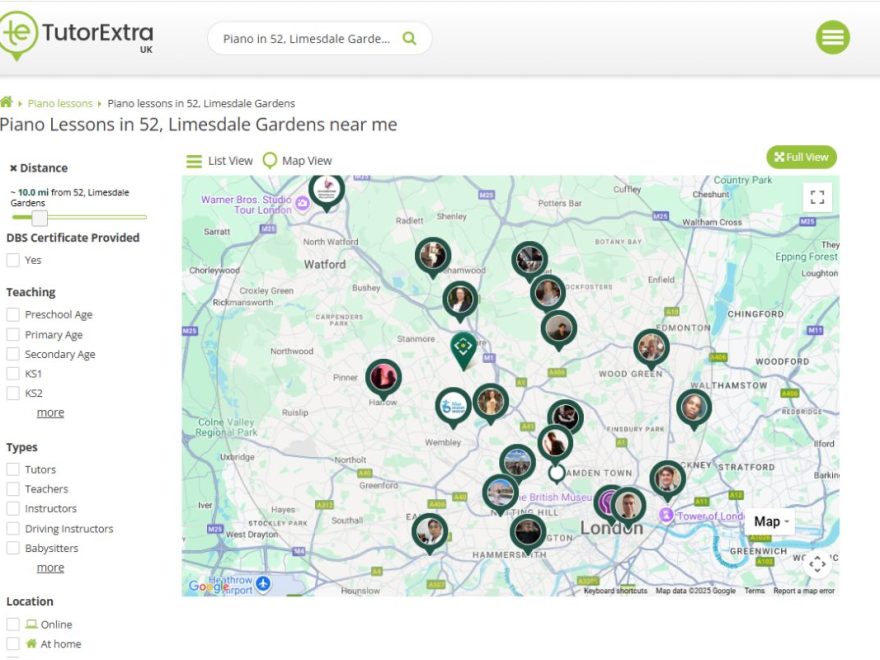Remove the Distance filter with x icon
880x660 pixels.
[13, 168]
